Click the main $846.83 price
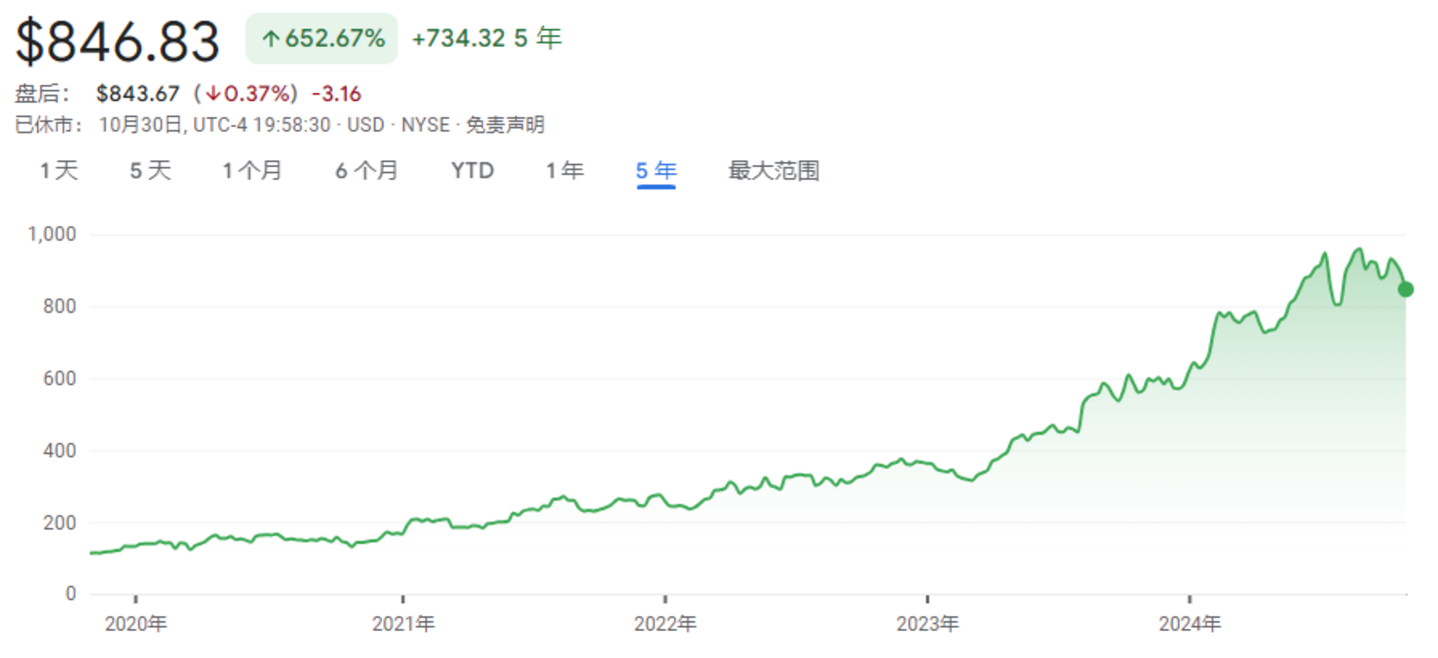The height and width of the screenshot is (658, 1438). [118, 42]
